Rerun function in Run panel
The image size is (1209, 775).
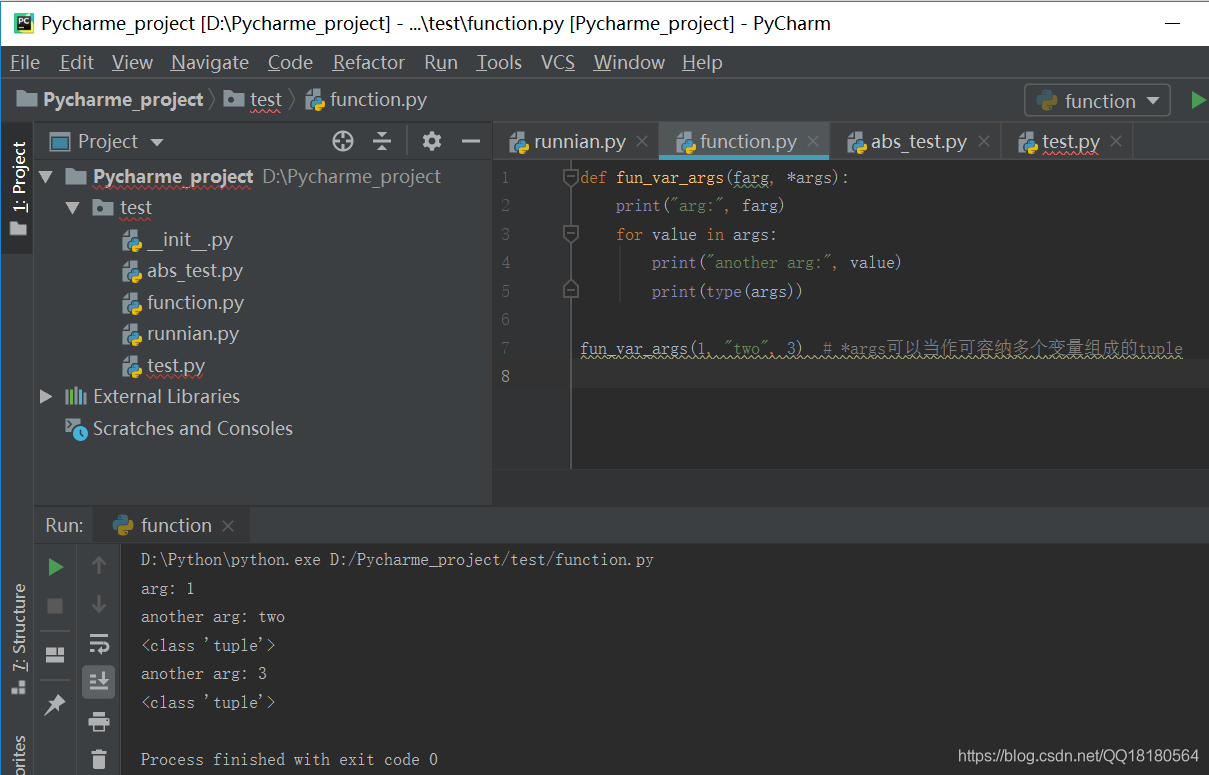point(56,567)
